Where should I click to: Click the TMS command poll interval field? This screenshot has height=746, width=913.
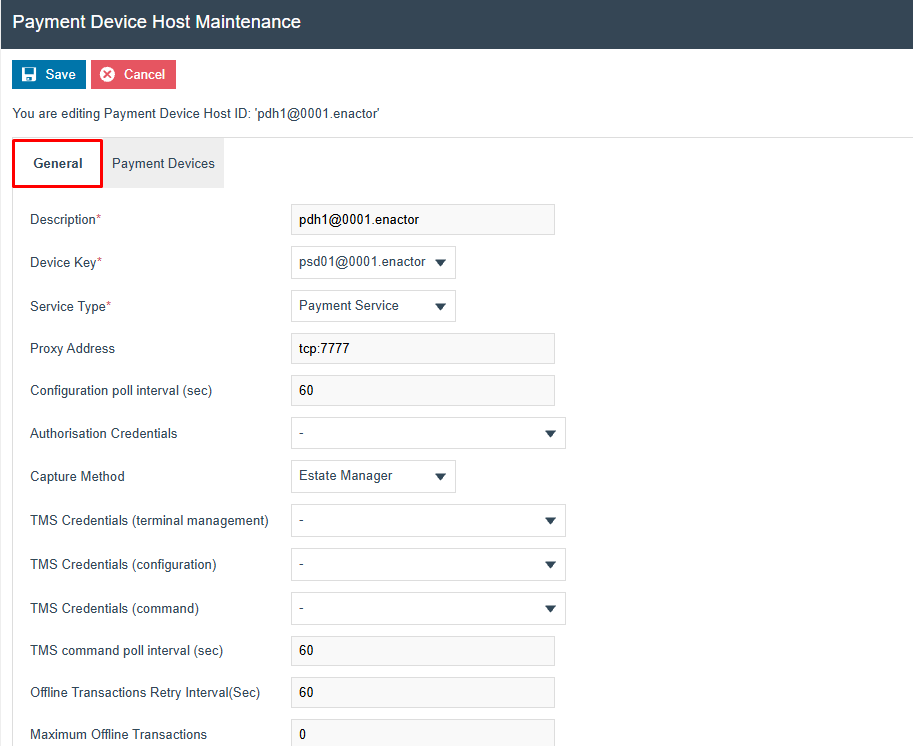click(423, 650)
